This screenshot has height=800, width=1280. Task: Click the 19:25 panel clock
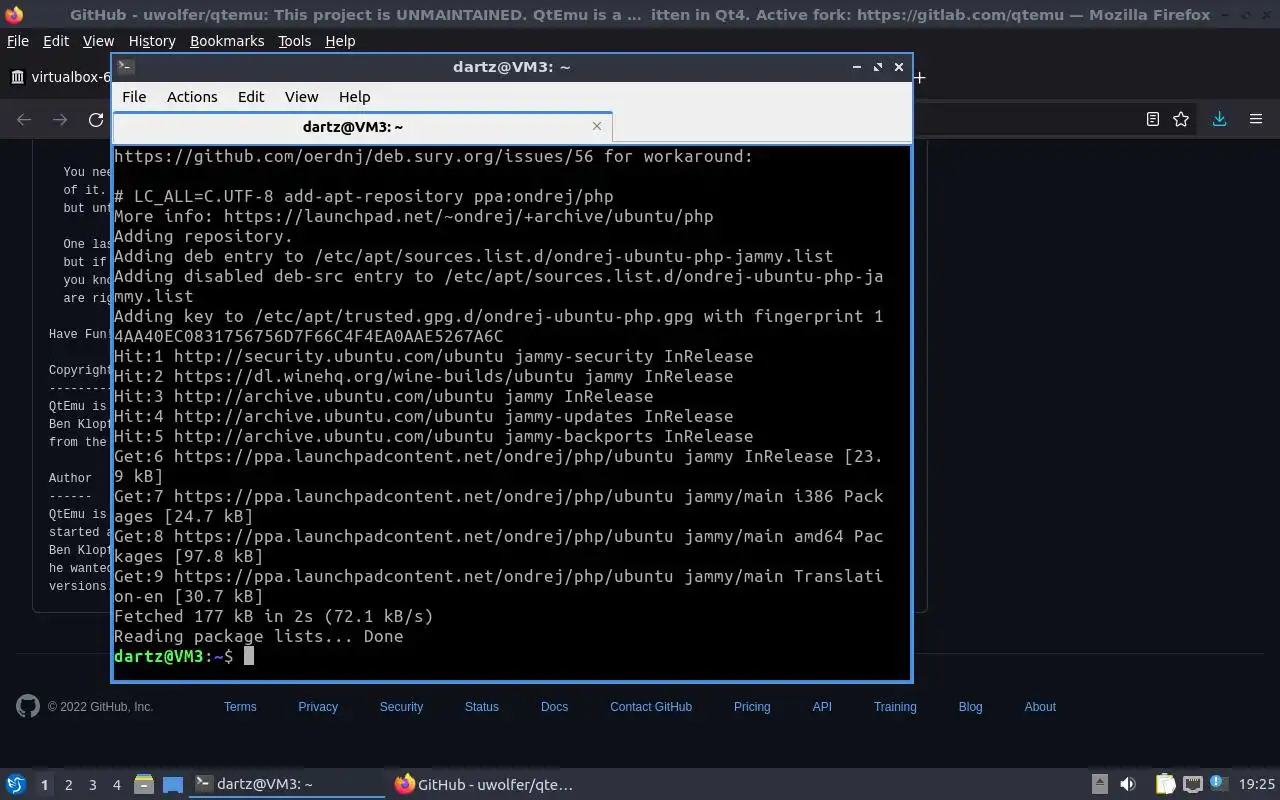pyautogui.click(x=1257, y=785)
